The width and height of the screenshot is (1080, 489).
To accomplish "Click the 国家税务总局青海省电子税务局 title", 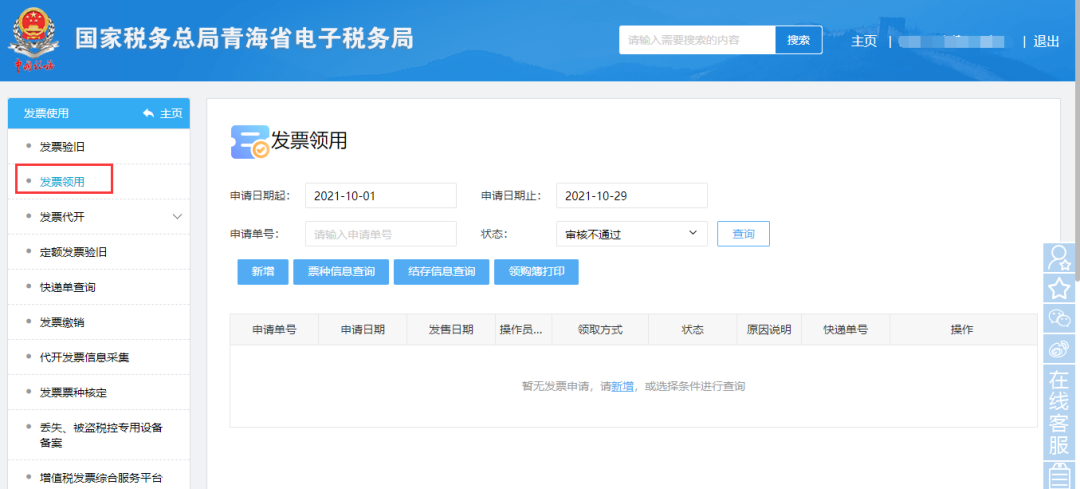I will click(x=244, y=39).
